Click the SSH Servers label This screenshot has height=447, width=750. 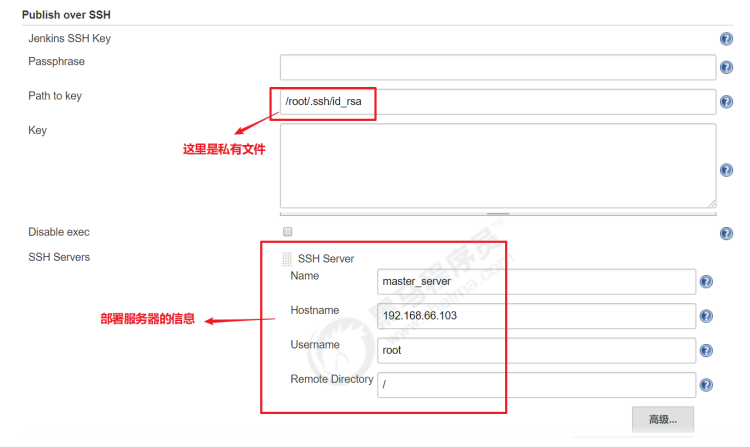[59, 257]
